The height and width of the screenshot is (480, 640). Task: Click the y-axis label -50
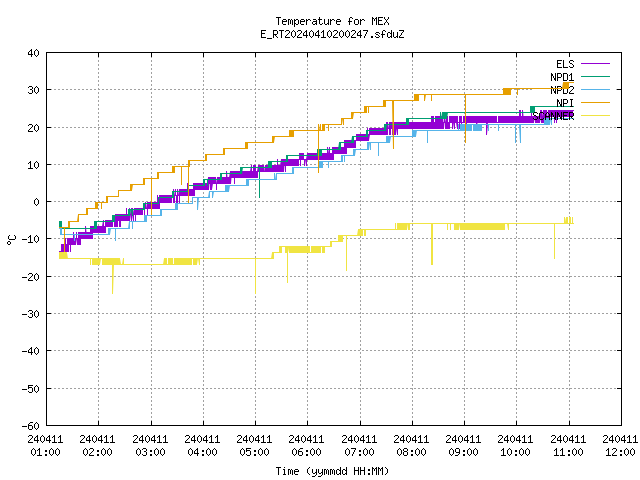tap(31, 389)
